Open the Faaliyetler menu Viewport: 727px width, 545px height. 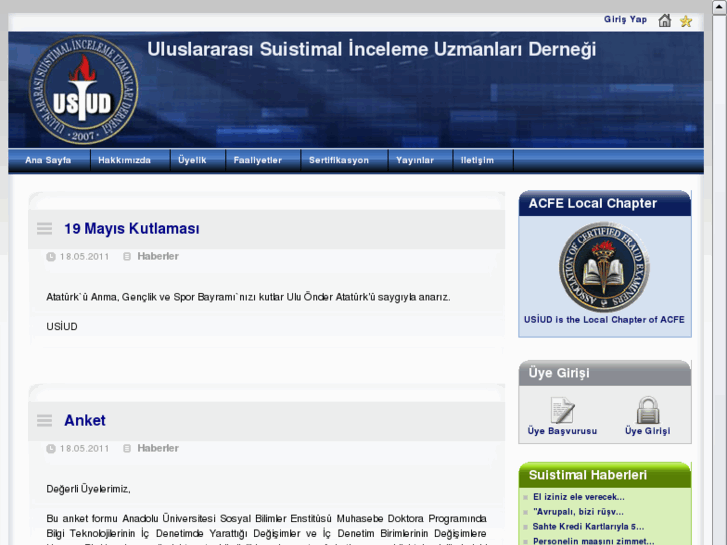258,160
